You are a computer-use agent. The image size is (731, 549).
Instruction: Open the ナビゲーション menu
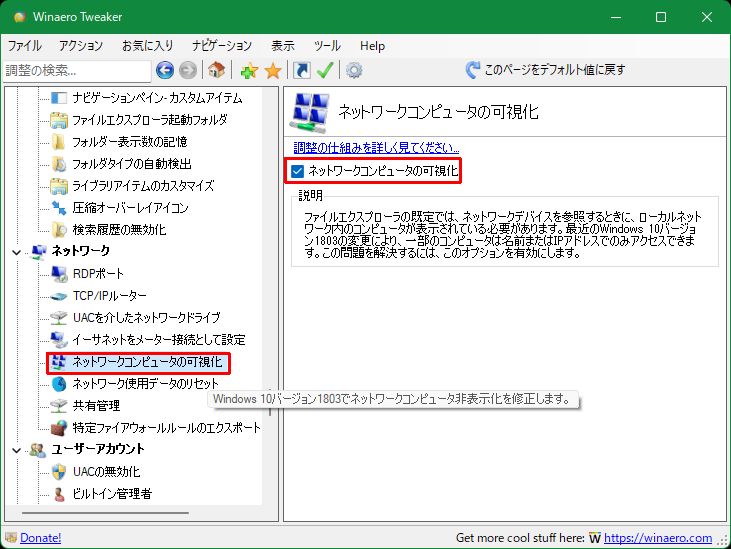(x=222, y=46)
